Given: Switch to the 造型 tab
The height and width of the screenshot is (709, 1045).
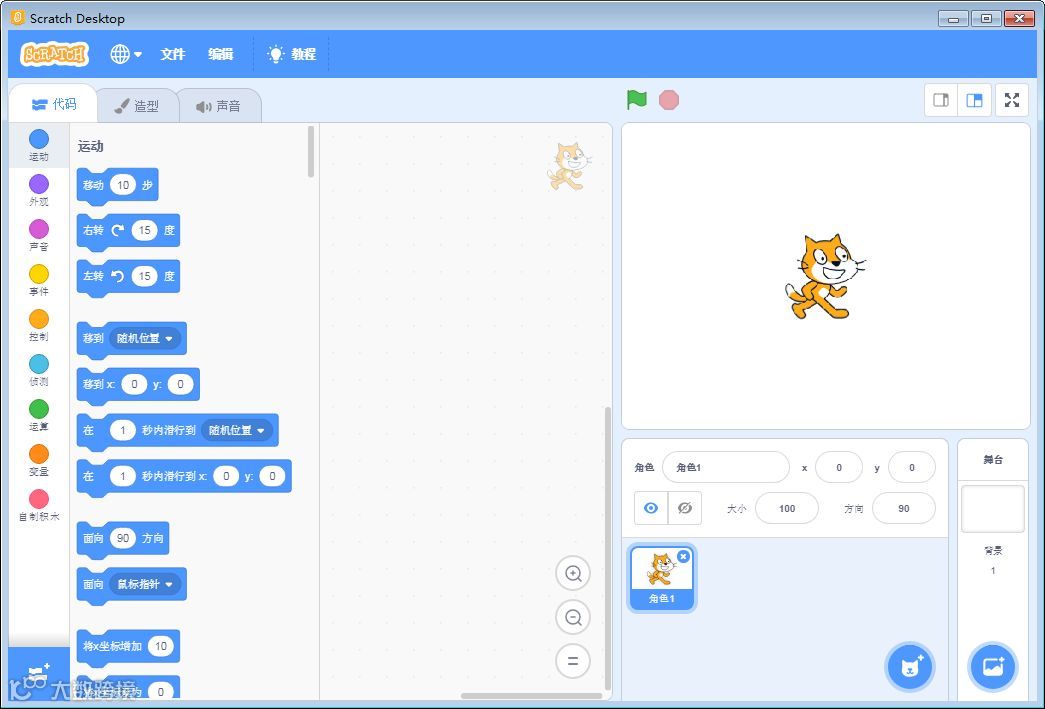Looking at the screenshot, I should tap(137, 106).
